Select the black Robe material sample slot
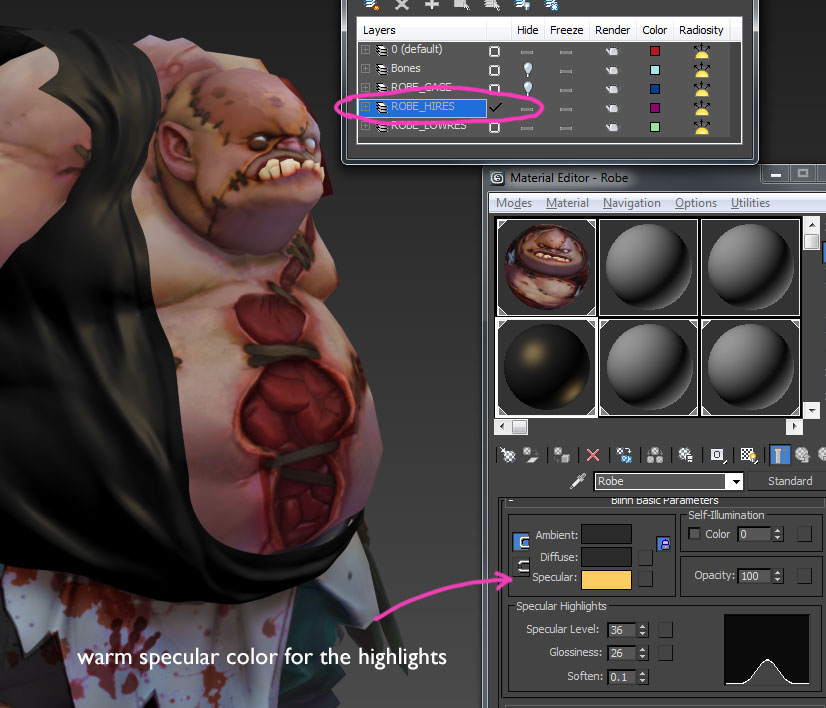826x708 pixels. pos(546,367)
